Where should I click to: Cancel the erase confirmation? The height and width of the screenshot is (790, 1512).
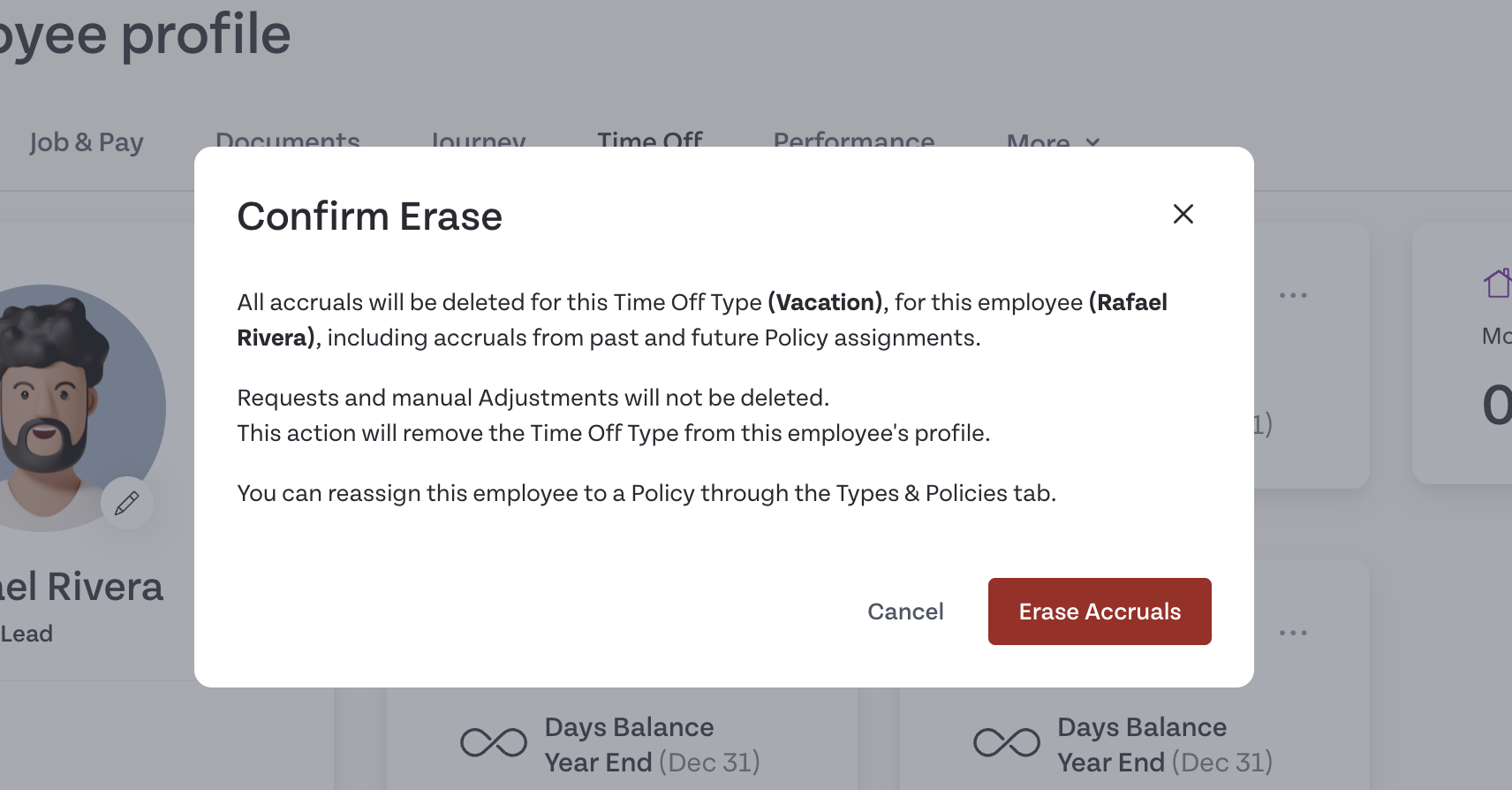(x=905, y=611)
